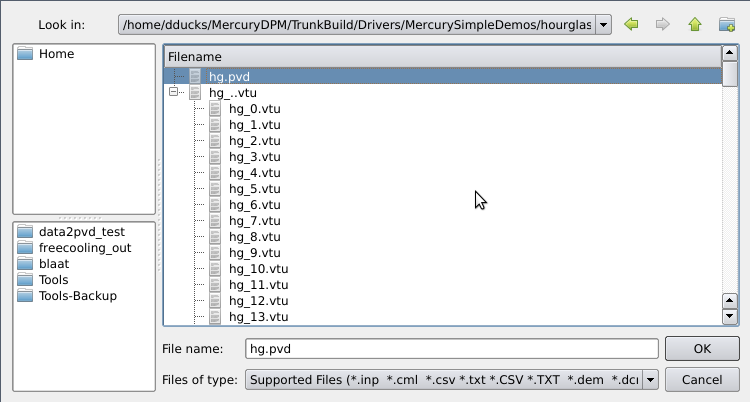750x402 pixels.
Task: Select hg_13.vtu in the file list
Action: click(x=258, y=317)
